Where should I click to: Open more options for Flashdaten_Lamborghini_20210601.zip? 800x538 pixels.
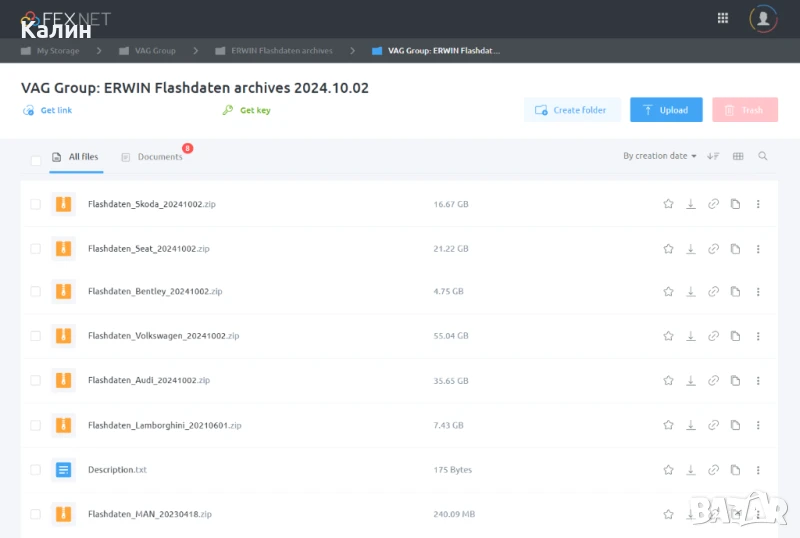coord(758,425)
